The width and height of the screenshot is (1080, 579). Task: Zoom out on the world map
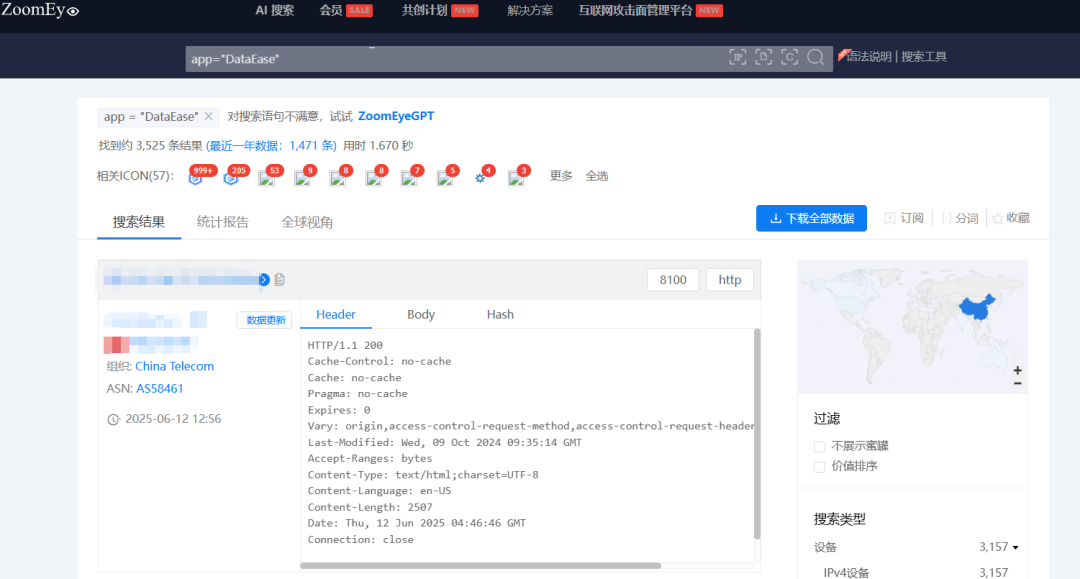coord(1017,383)
